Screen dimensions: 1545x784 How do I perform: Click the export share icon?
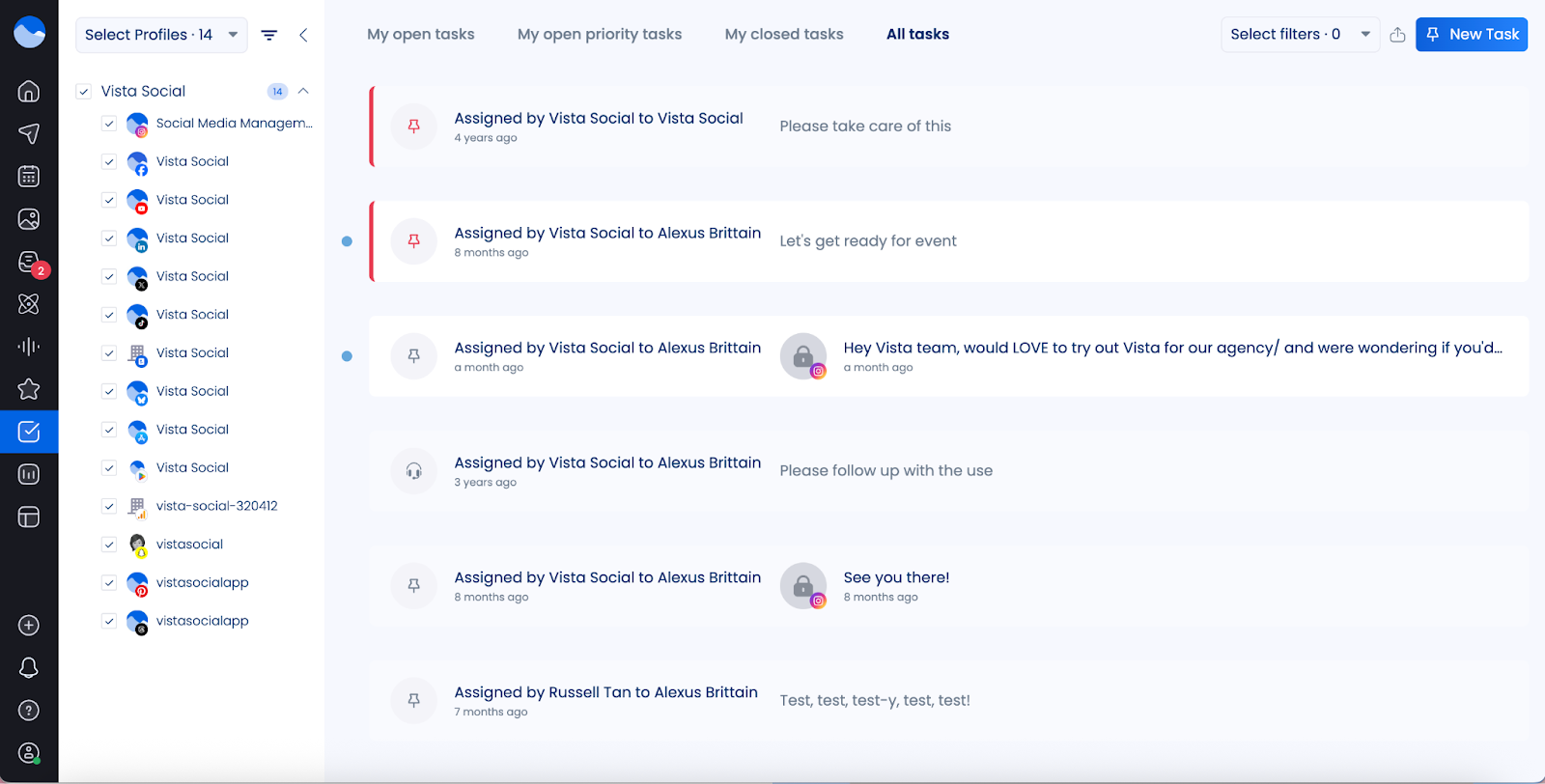(x=1397, y=35)
